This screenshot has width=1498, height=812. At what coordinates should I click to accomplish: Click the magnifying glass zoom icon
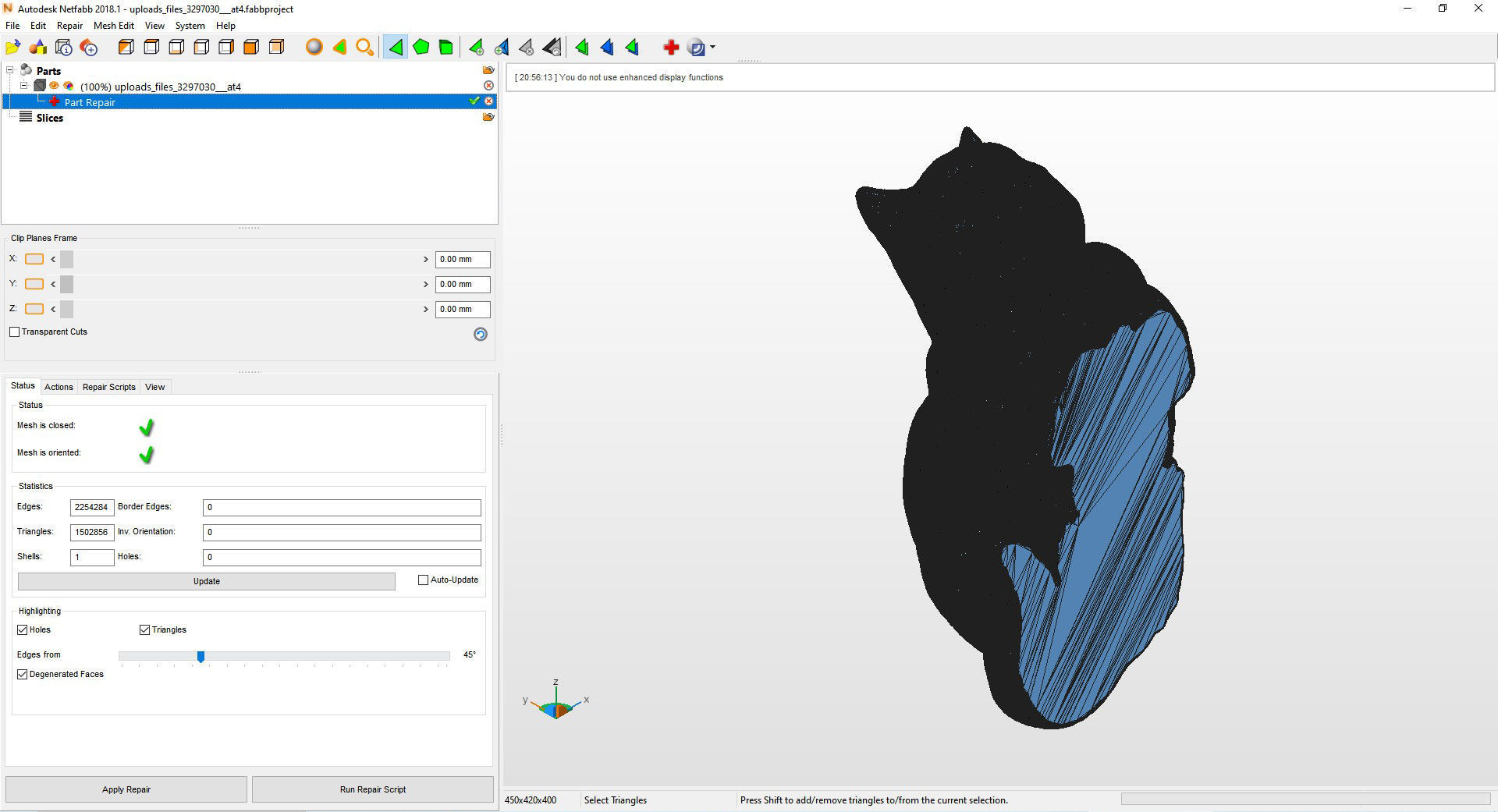point(364,48)
